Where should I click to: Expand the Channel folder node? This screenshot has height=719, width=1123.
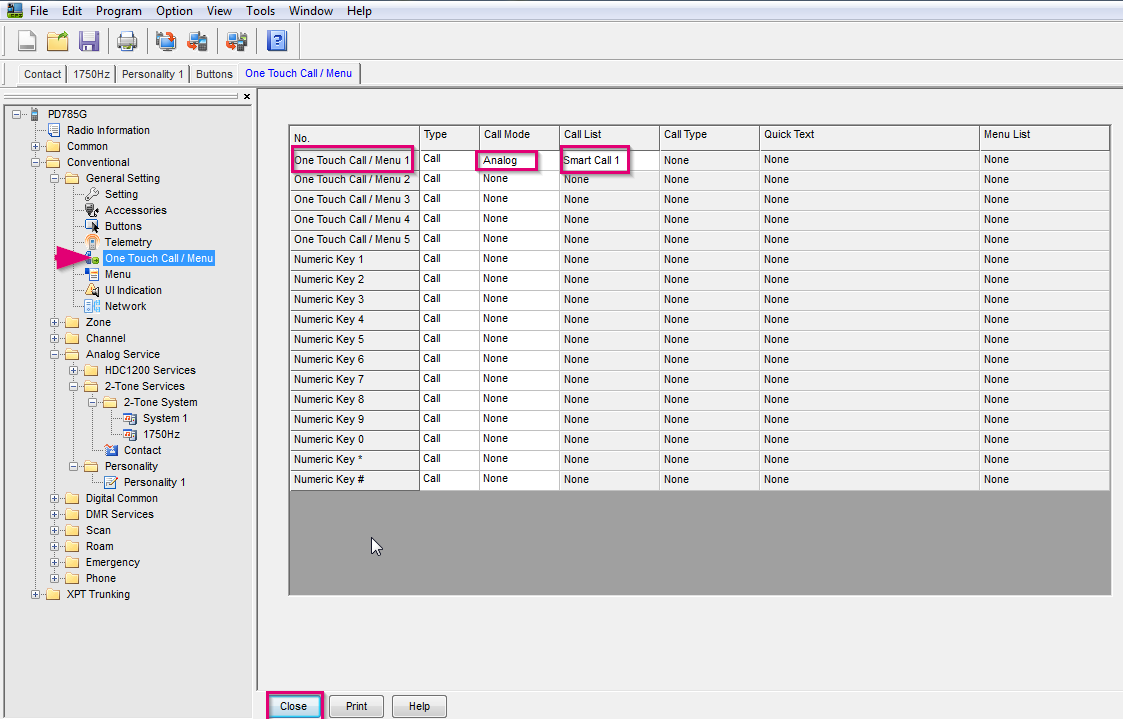point(54,338)
